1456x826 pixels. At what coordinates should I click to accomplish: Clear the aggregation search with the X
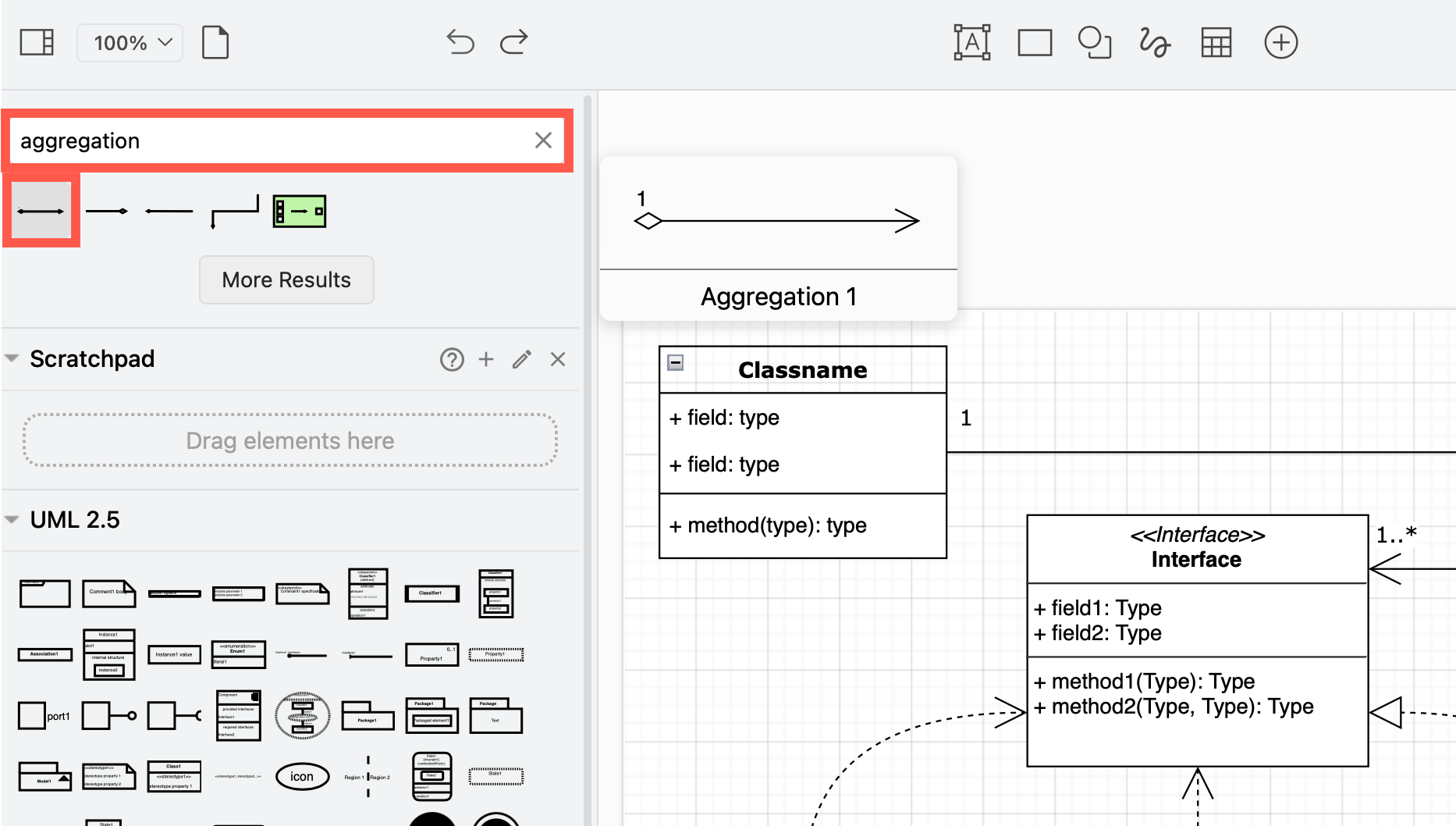point(543,140)
